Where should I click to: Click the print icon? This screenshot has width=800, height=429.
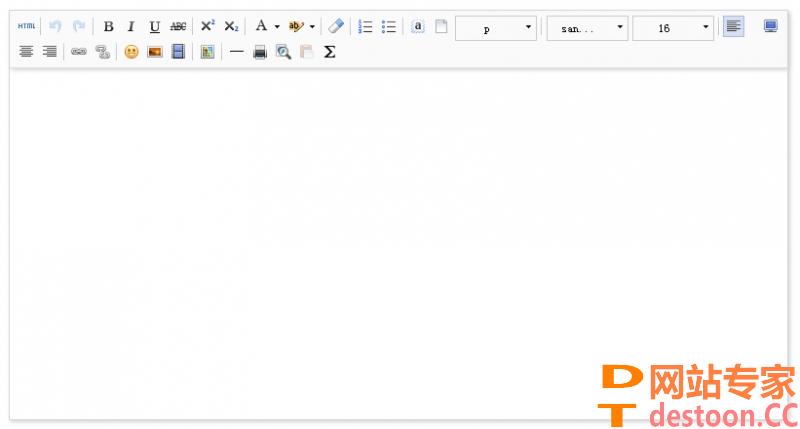tap(260, 51)
